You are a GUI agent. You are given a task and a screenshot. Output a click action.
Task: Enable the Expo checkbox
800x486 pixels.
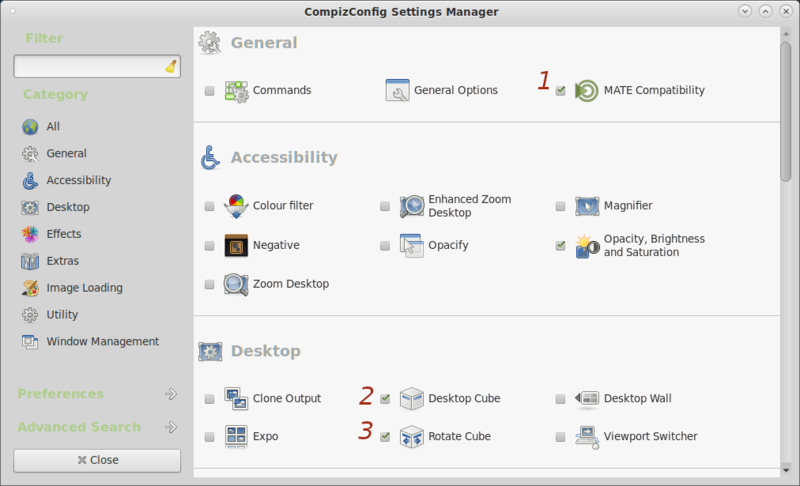coord(209,438)
